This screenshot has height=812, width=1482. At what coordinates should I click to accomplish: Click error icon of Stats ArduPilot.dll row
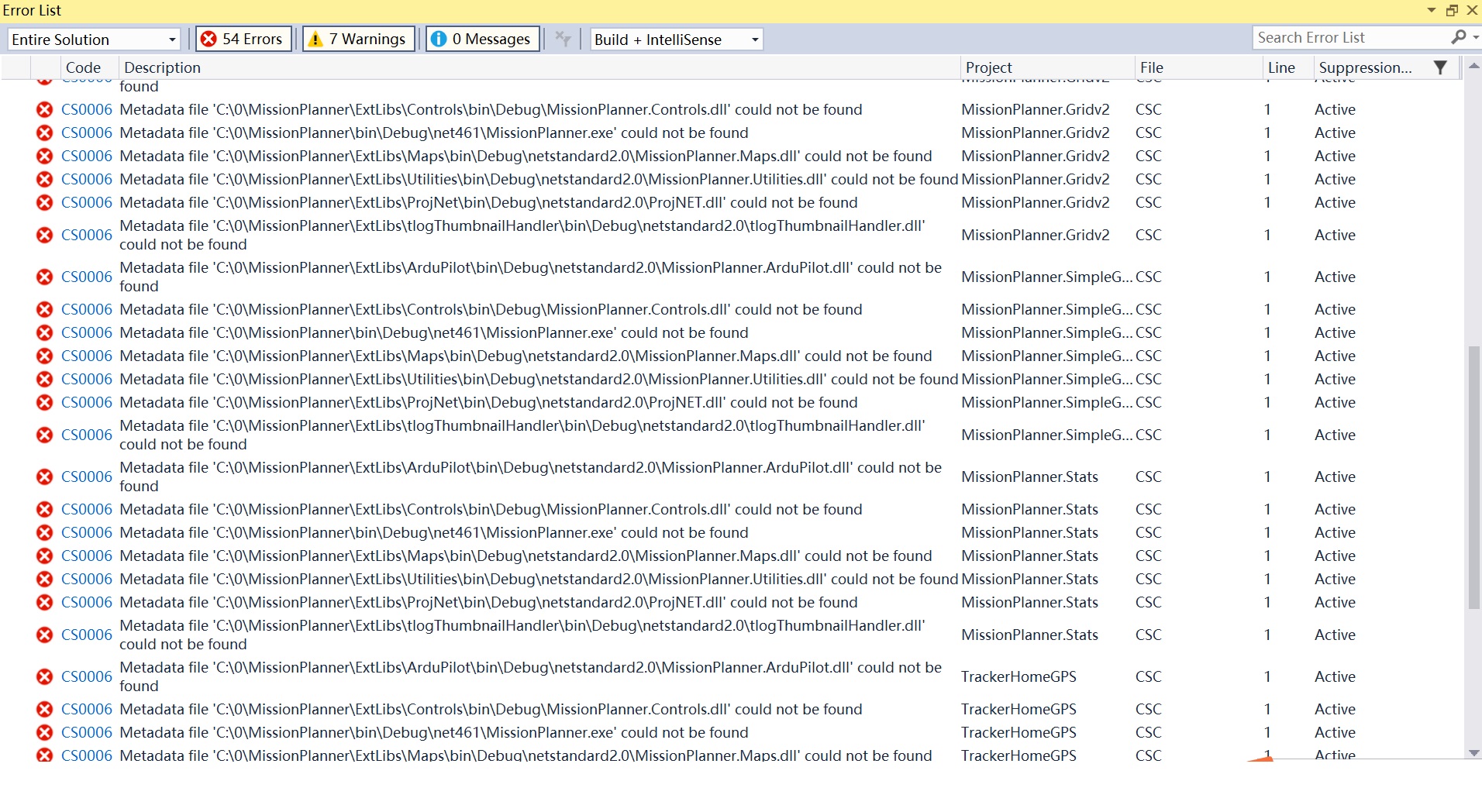pos(45,477)
